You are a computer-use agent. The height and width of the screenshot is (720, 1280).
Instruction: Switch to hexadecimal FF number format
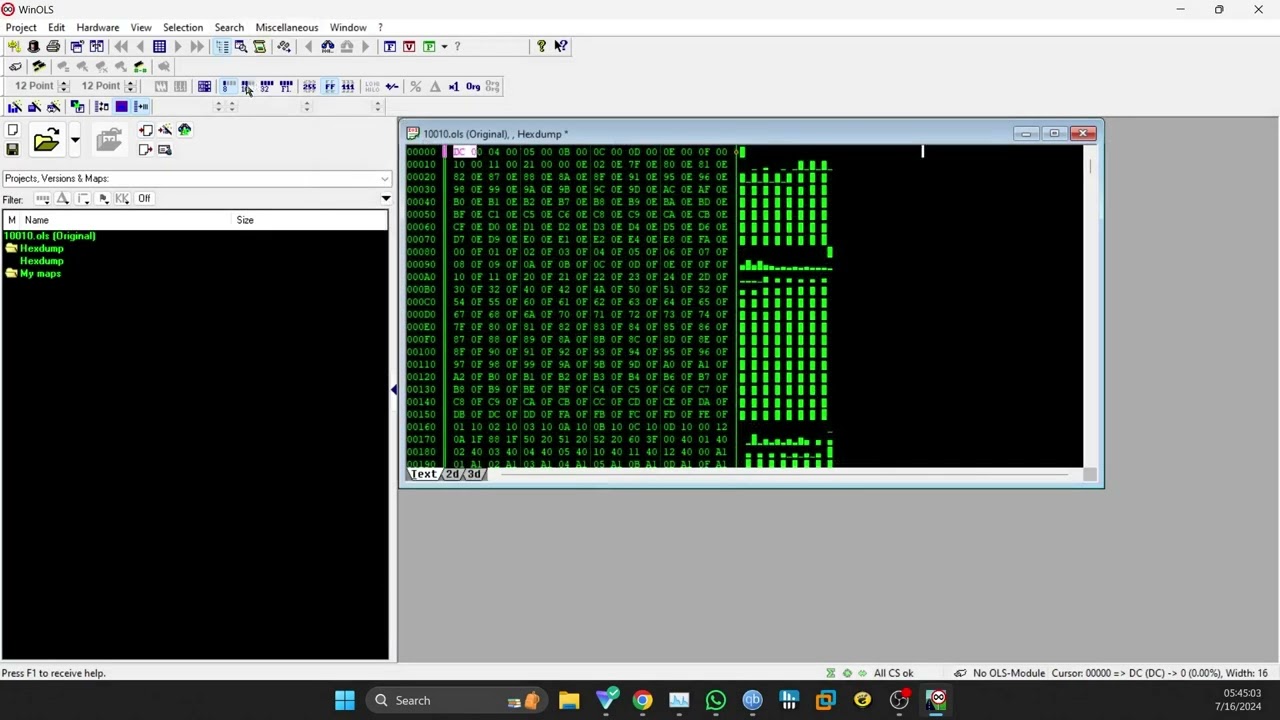329,86
